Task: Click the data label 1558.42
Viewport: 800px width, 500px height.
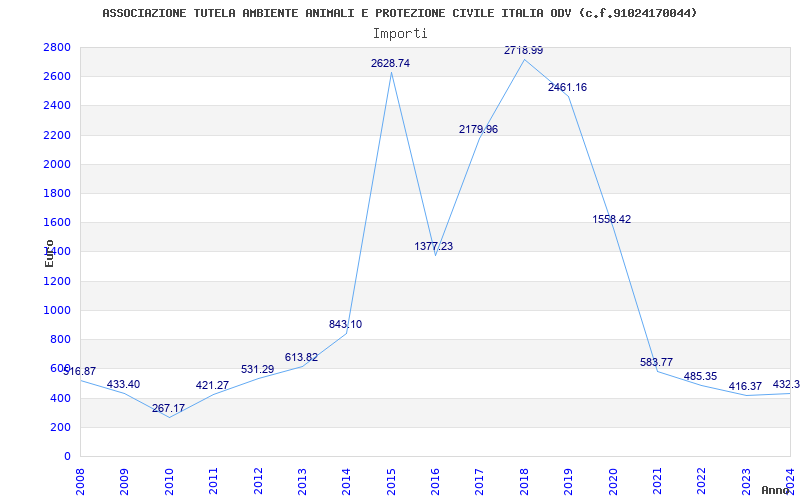Action: pyautogui.click(x=612, y=219)
